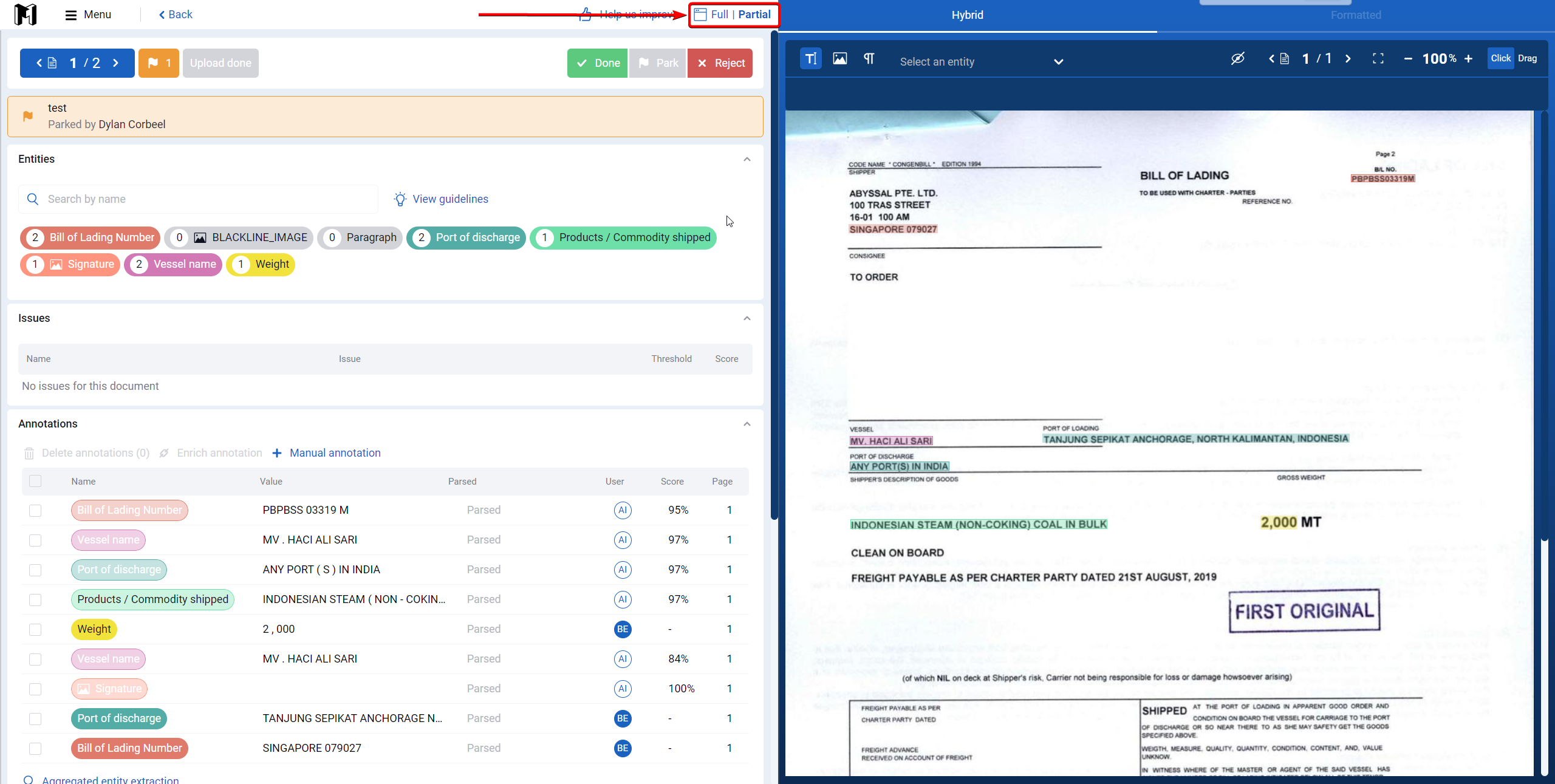Click the Done button
This screenshot has width=1555, height=784.
[597, 63]
